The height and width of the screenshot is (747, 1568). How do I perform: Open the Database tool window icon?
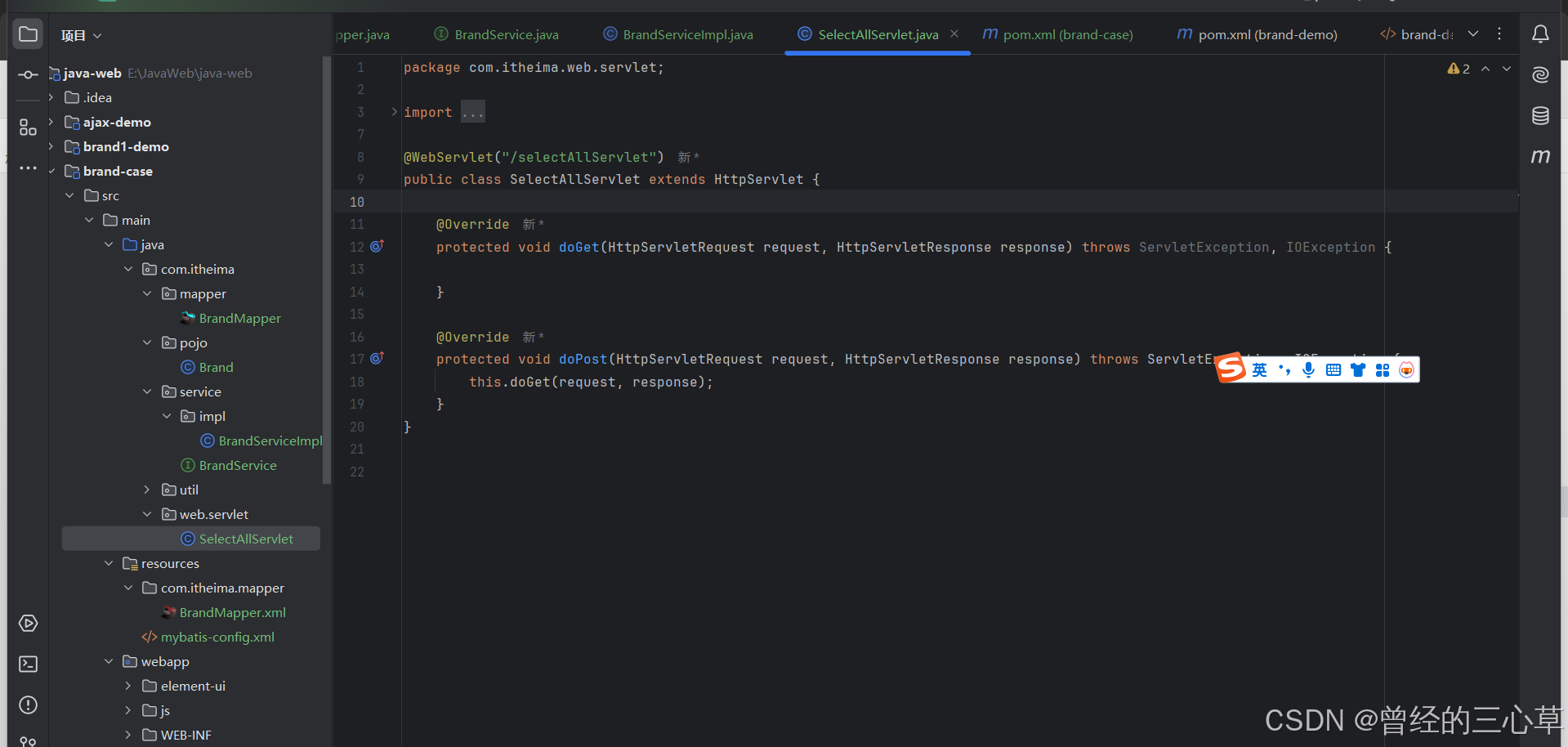click(1540, 115)
